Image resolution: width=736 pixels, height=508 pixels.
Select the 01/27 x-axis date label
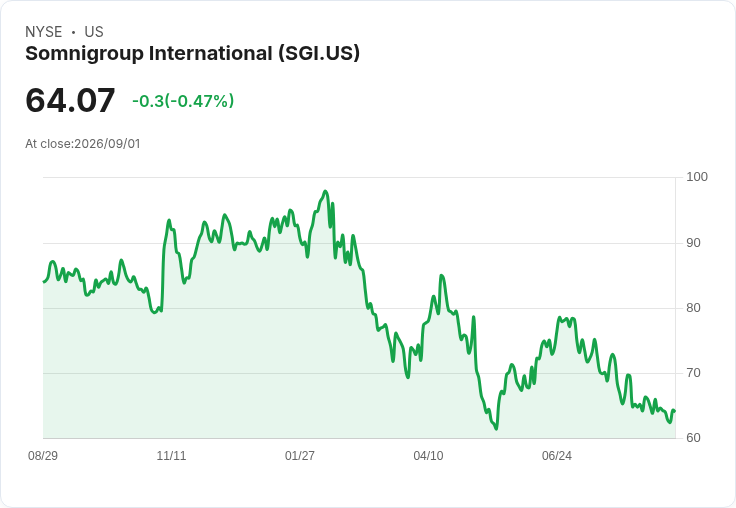tap(300, 456)
